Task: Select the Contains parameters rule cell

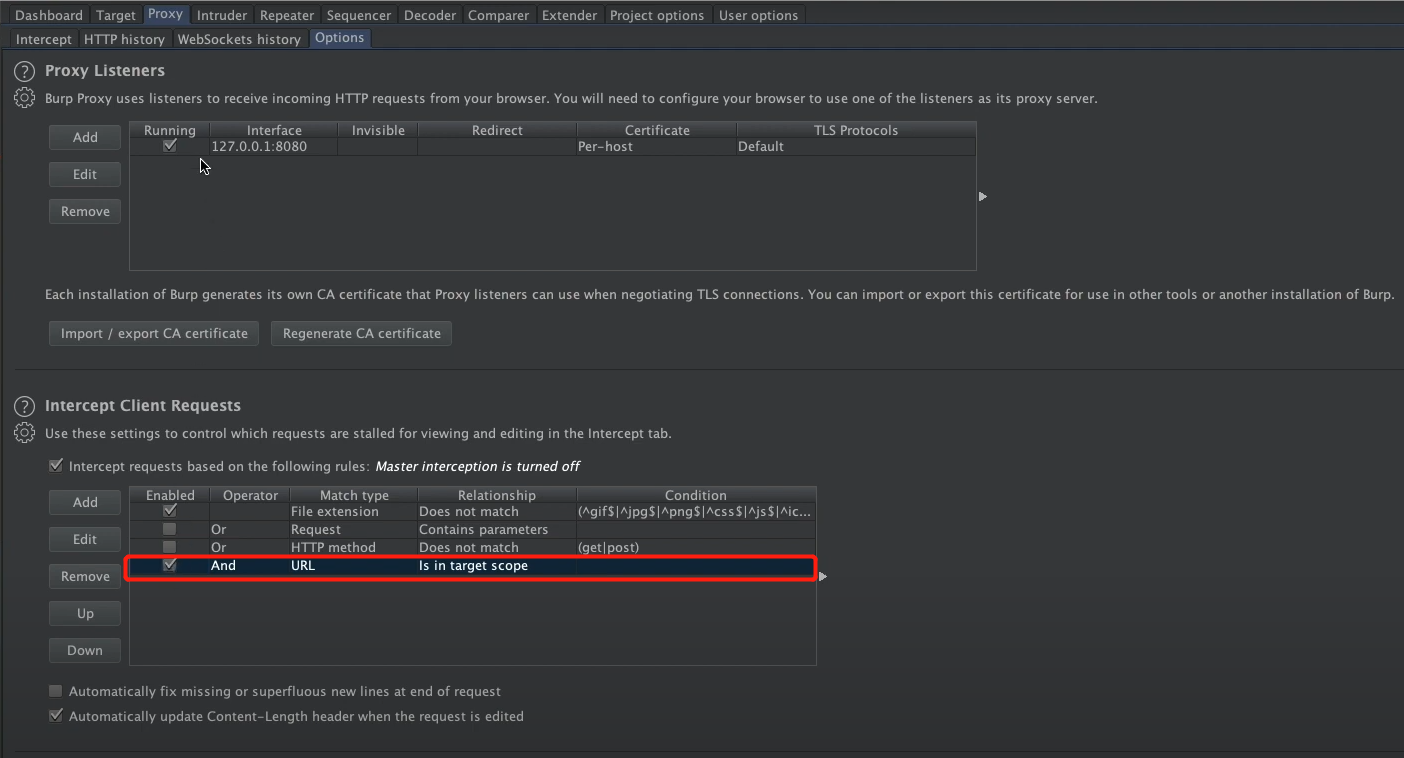Action: click(x=497, y=529)
